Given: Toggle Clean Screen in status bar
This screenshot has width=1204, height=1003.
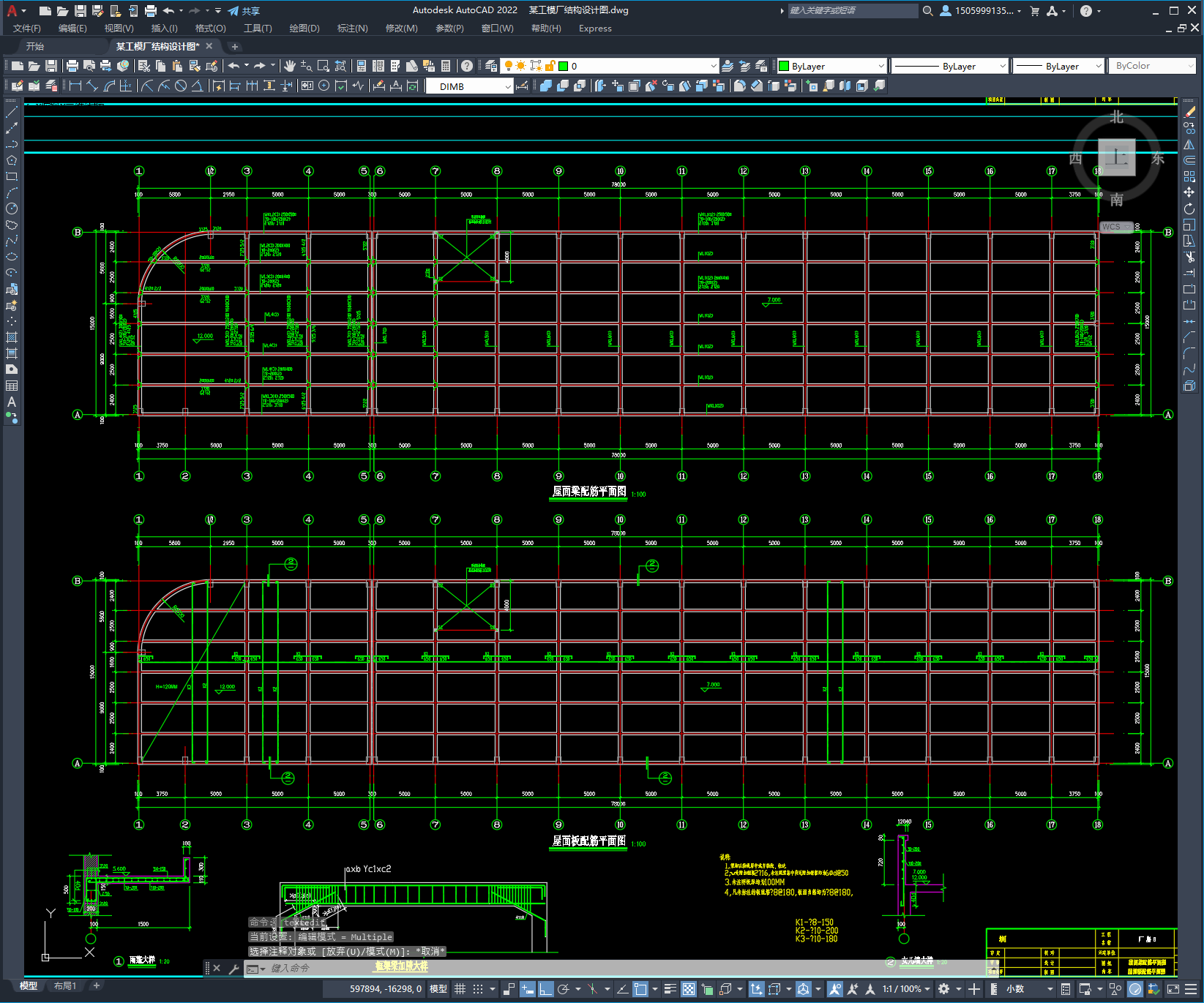Looking at the screenshot, I should [1174, 989].
